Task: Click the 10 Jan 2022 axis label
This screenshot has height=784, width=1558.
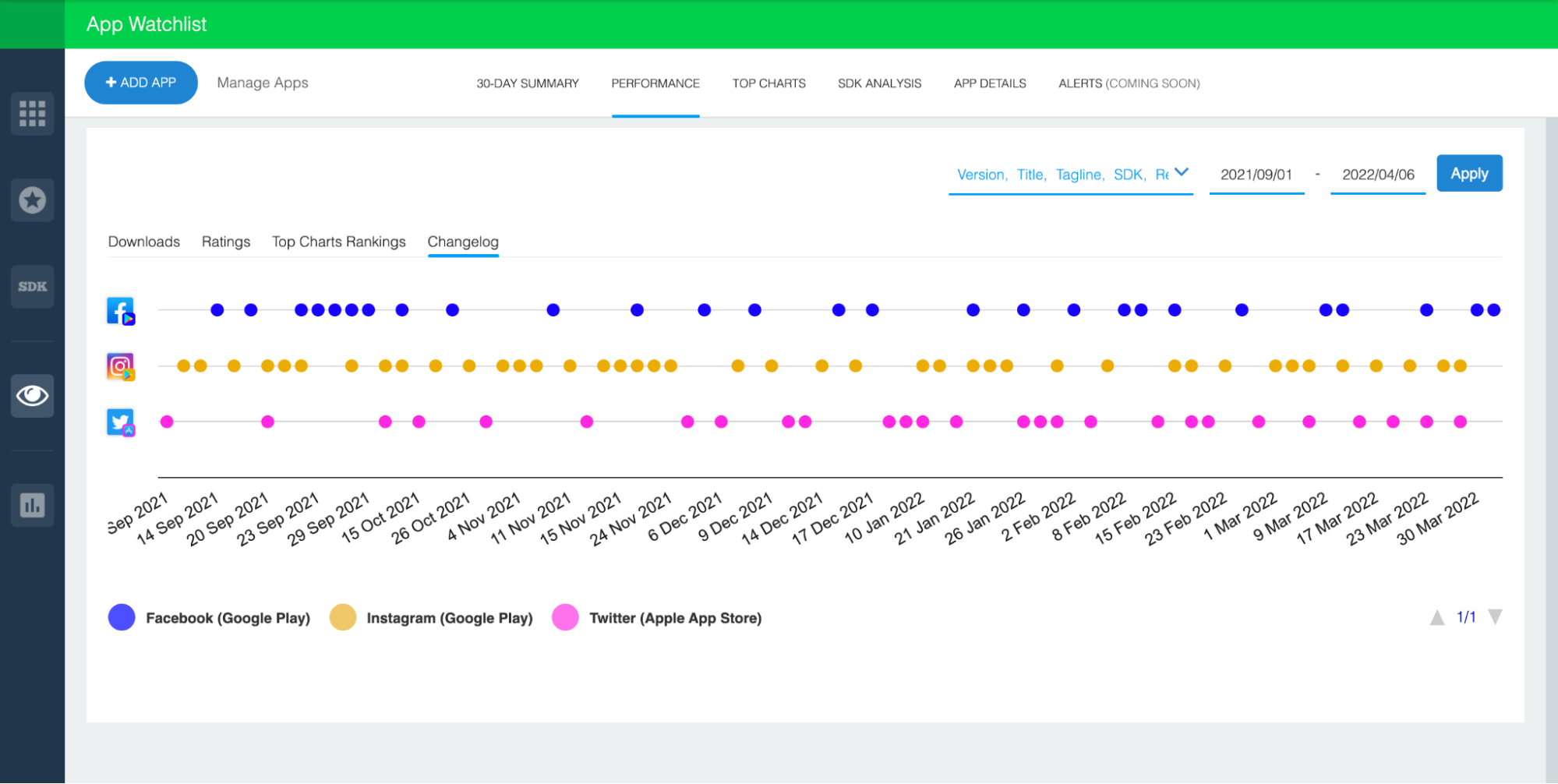Action: coord(884,517)
